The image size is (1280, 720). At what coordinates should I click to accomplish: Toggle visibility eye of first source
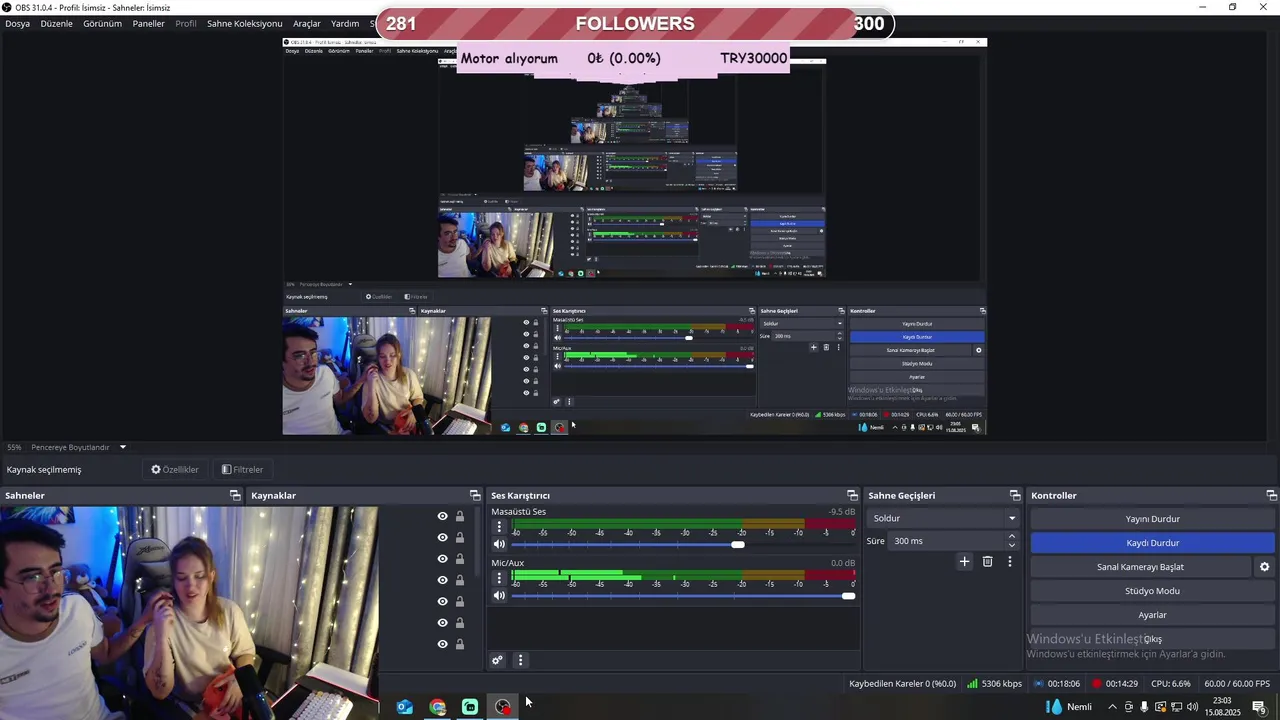442,517
